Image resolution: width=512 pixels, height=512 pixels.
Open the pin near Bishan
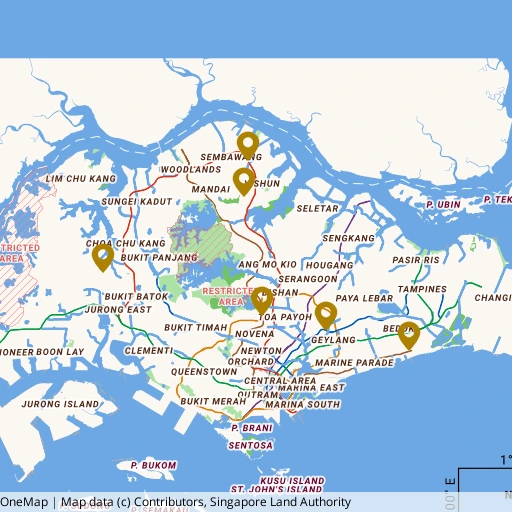point(262,301)
